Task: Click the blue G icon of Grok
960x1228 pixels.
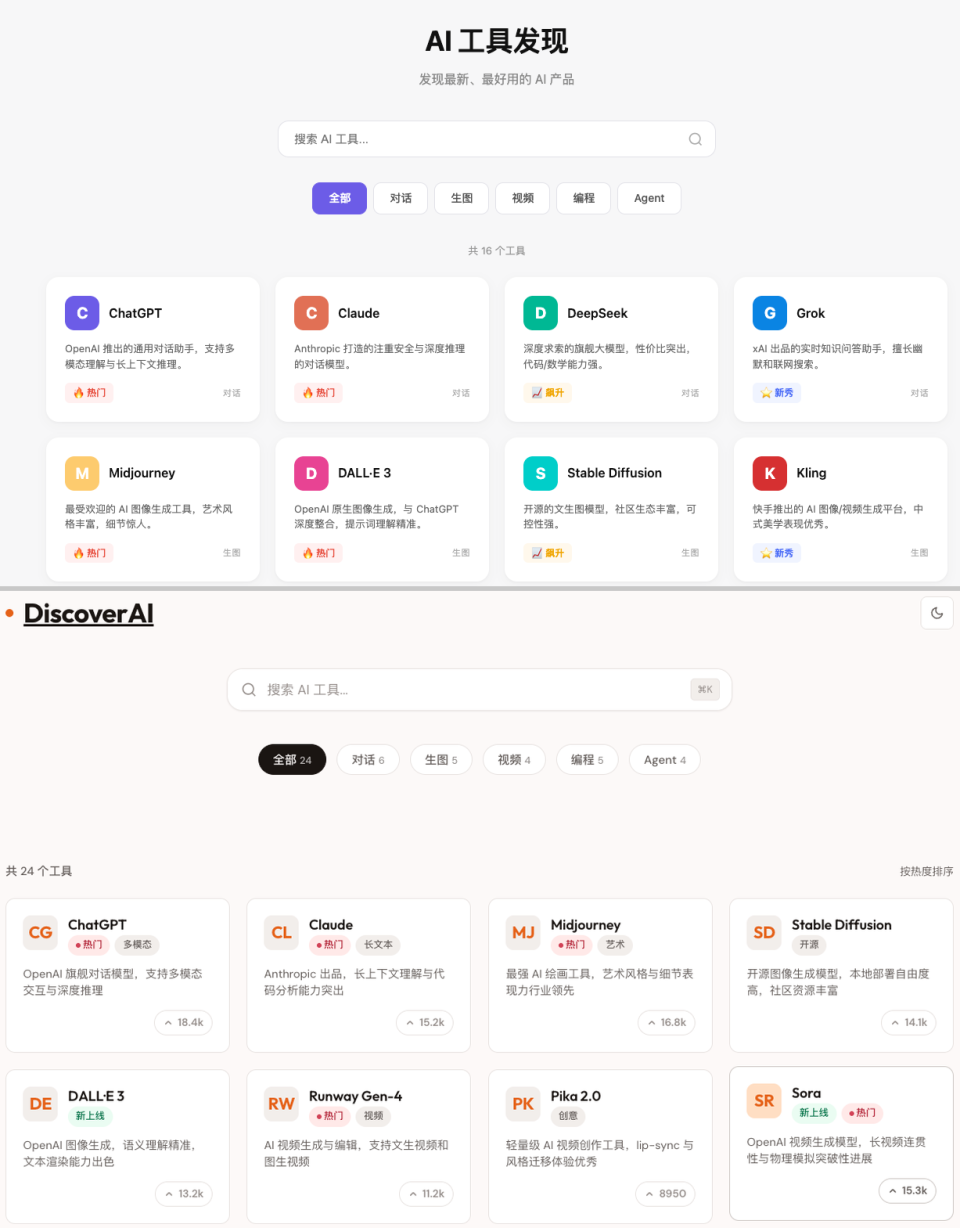Action: click(x=770, y=313)
